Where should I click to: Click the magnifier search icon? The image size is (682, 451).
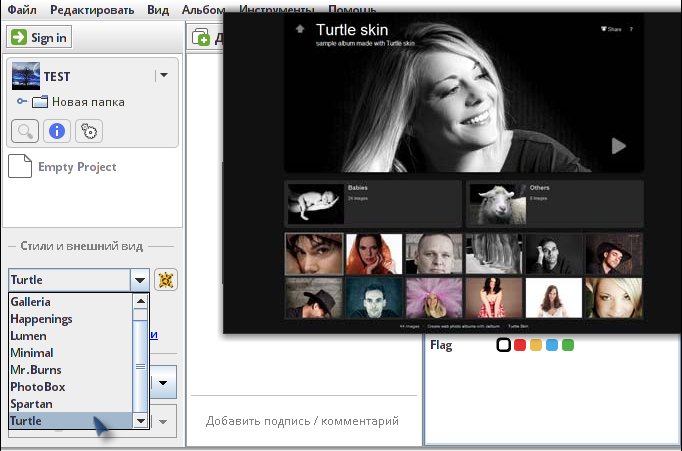pyautogui.click(x=25, y=131)
